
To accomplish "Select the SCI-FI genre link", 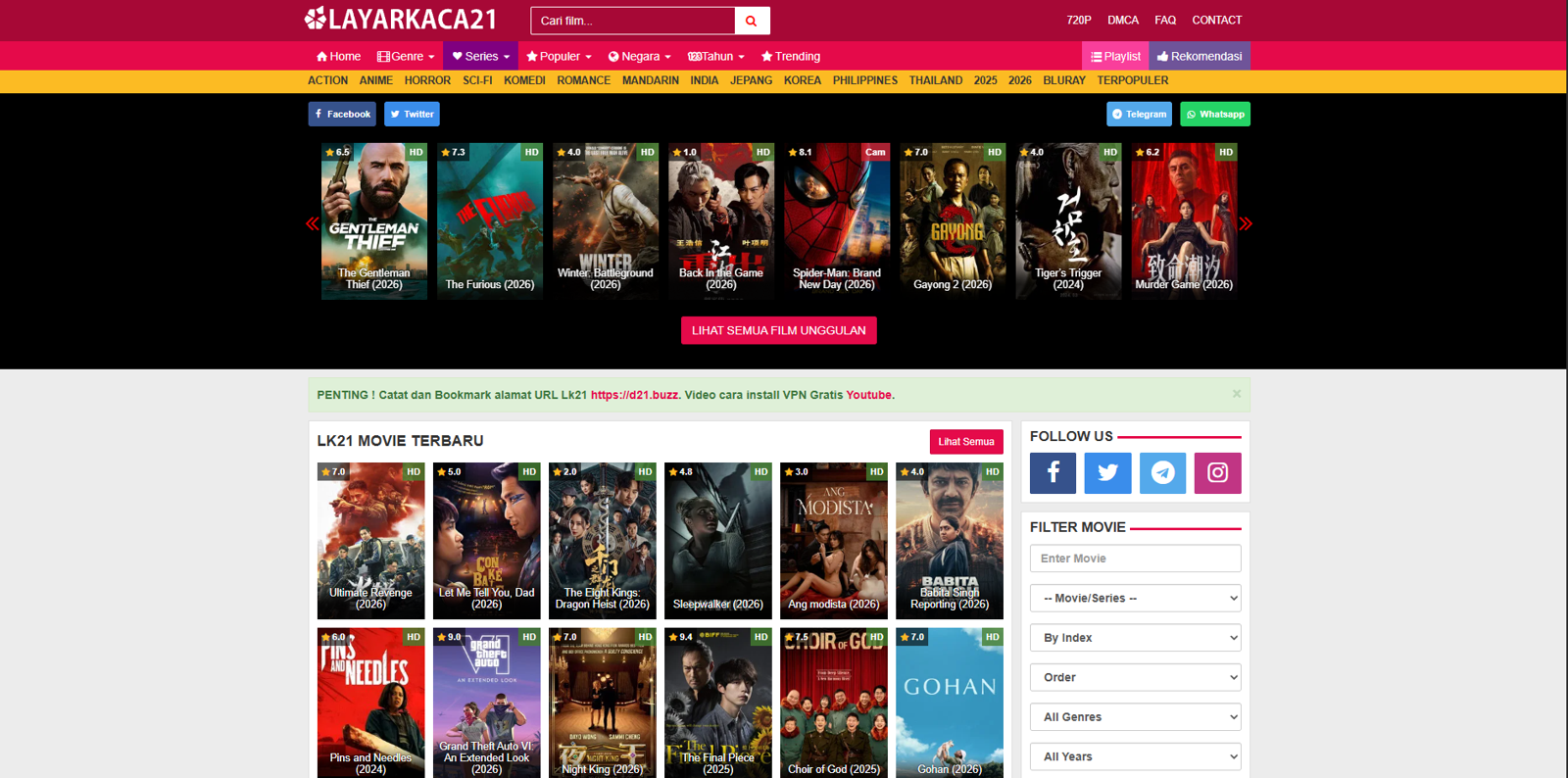I will (x=477, y=80).
